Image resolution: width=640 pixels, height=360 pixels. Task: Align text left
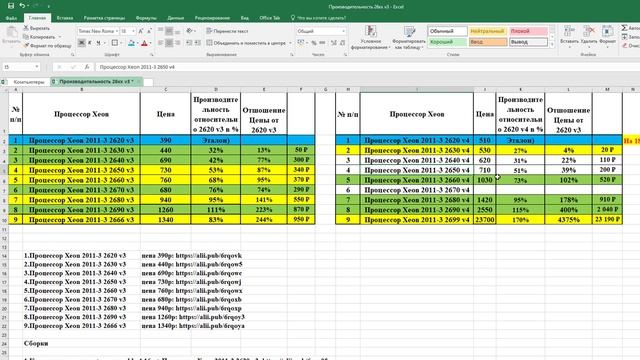160,43
